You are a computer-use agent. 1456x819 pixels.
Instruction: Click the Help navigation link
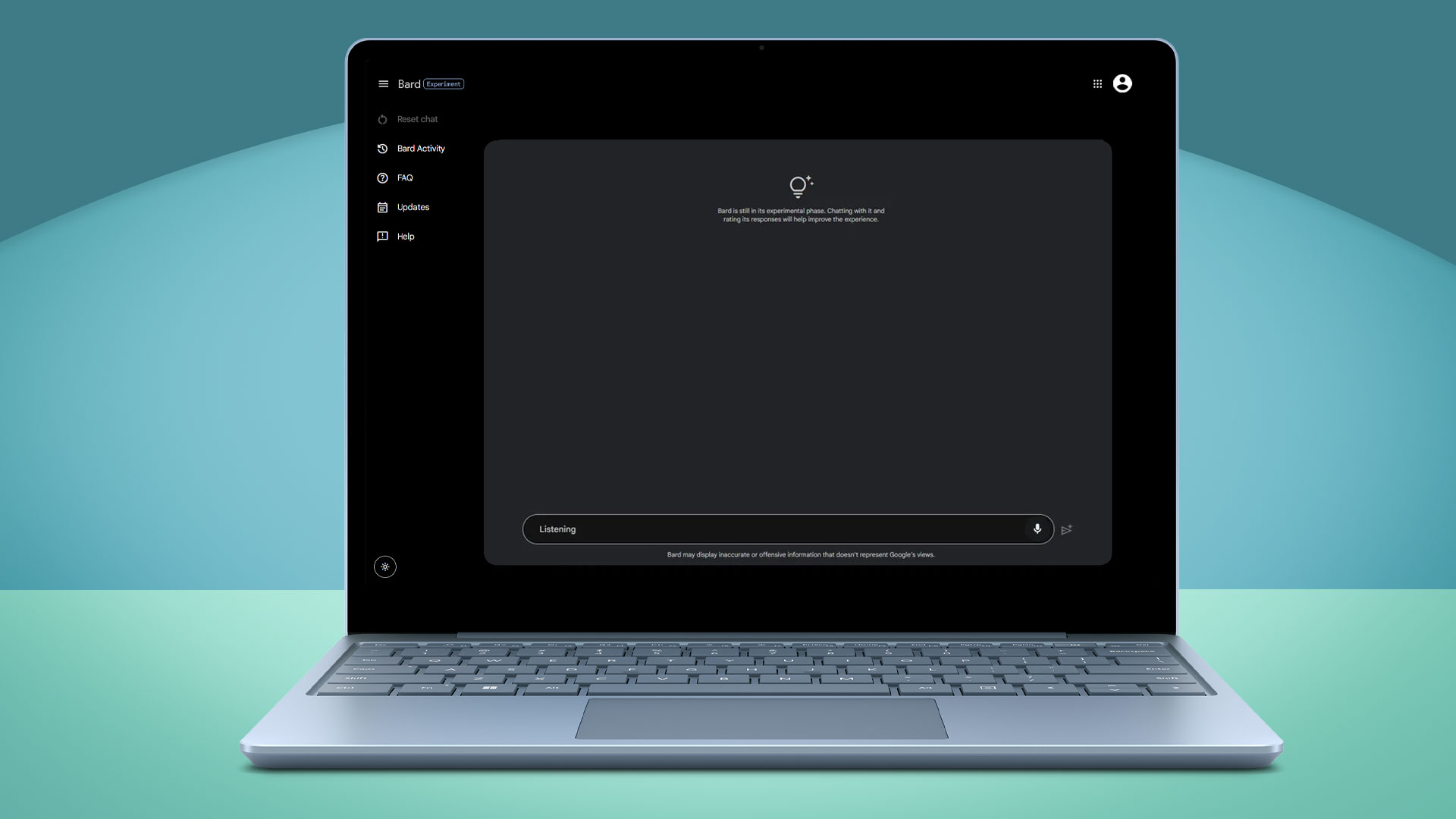click(405, 236)
